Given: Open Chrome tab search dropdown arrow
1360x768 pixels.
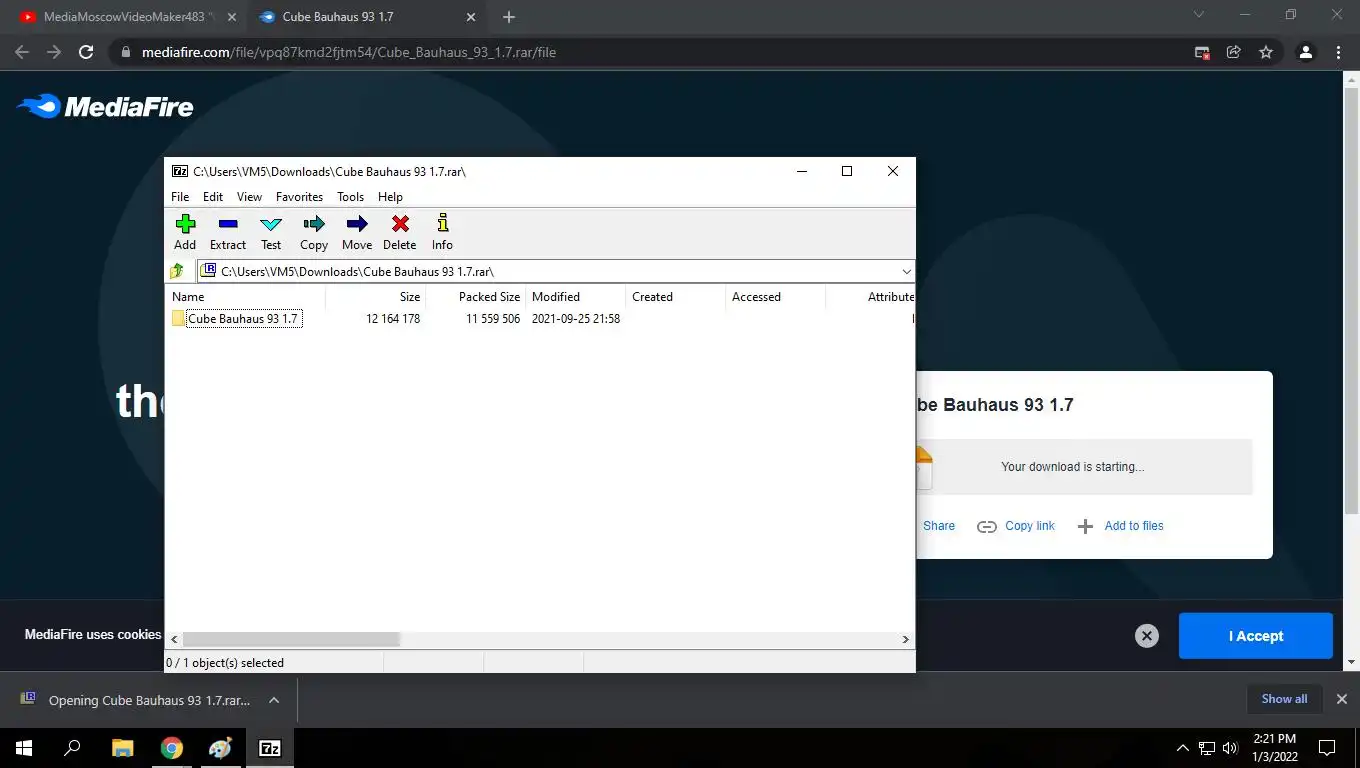Looking at the screenshot, I should pos(1200,15).
